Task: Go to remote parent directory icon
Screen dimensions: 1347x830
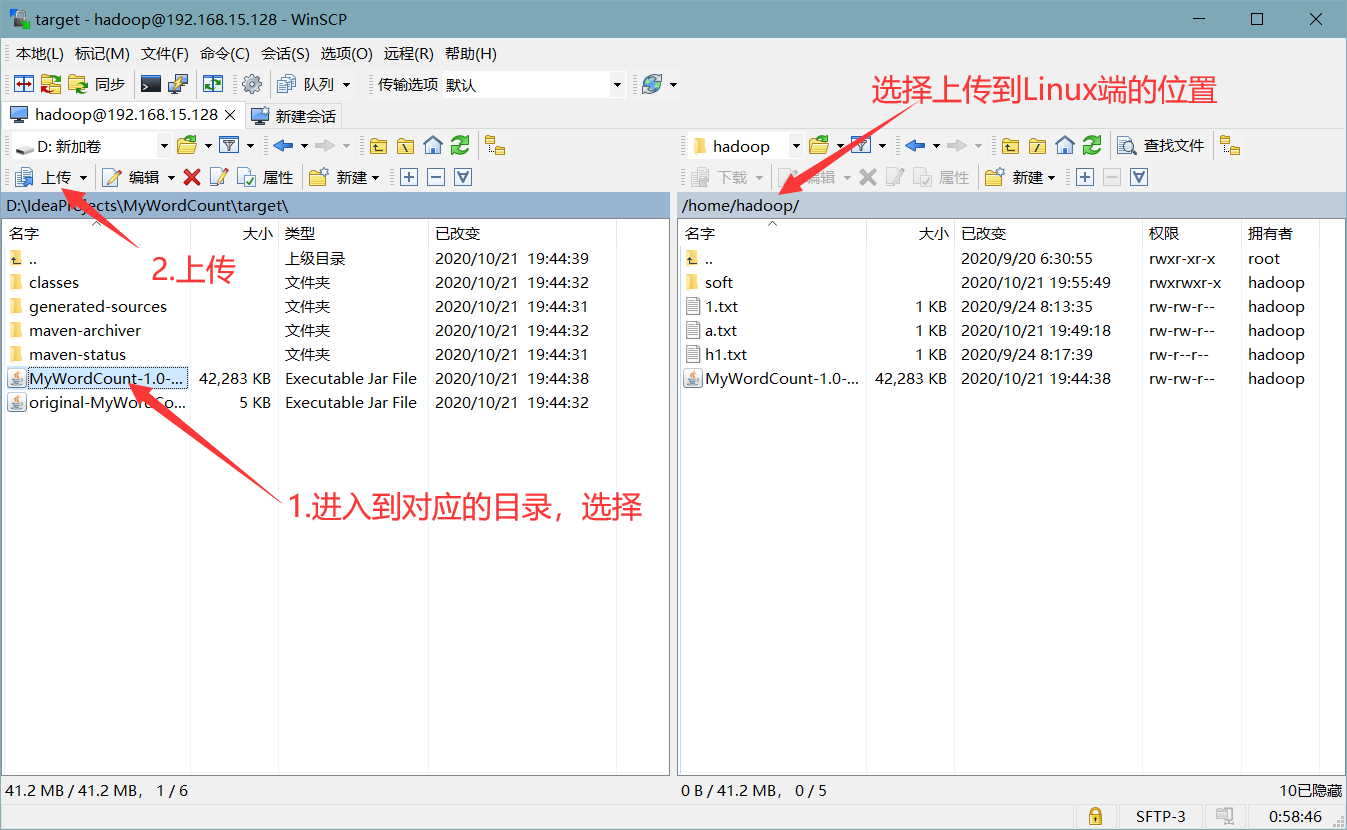Action: [x=1010, y=146]
